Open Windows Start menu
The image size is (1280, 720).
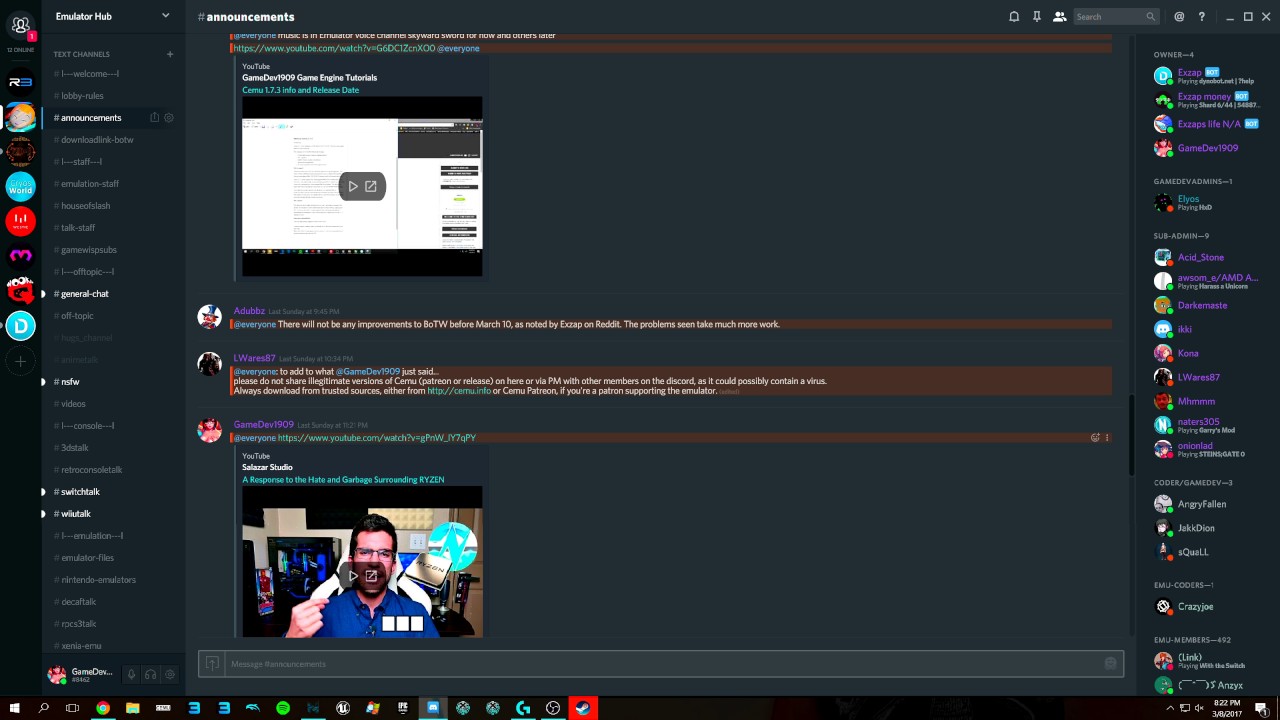(x=14, y=708)
